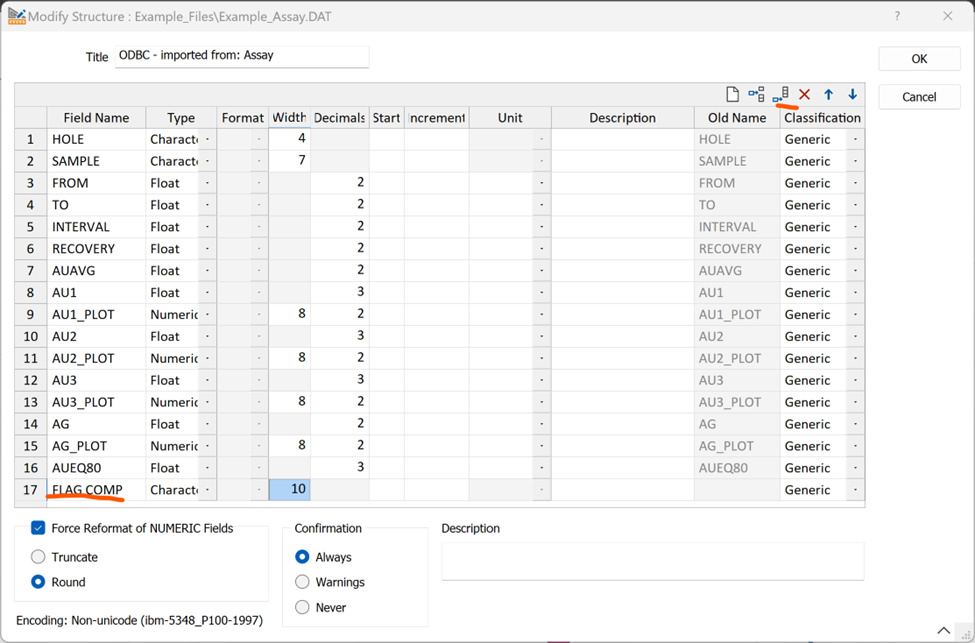This screenshot has height=643, width=975.
Task: Click the New blank structure icon
Action: click(732, 94)
